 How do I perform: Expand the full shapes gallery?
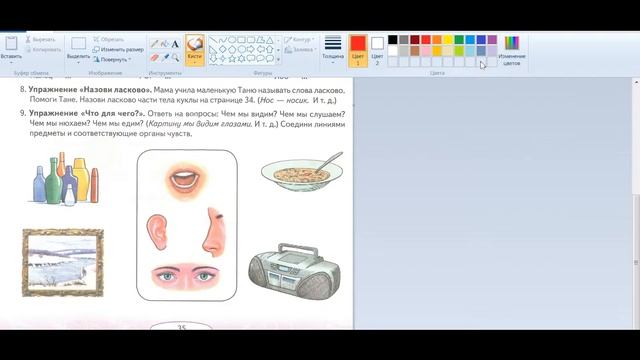tap(278, 60)
